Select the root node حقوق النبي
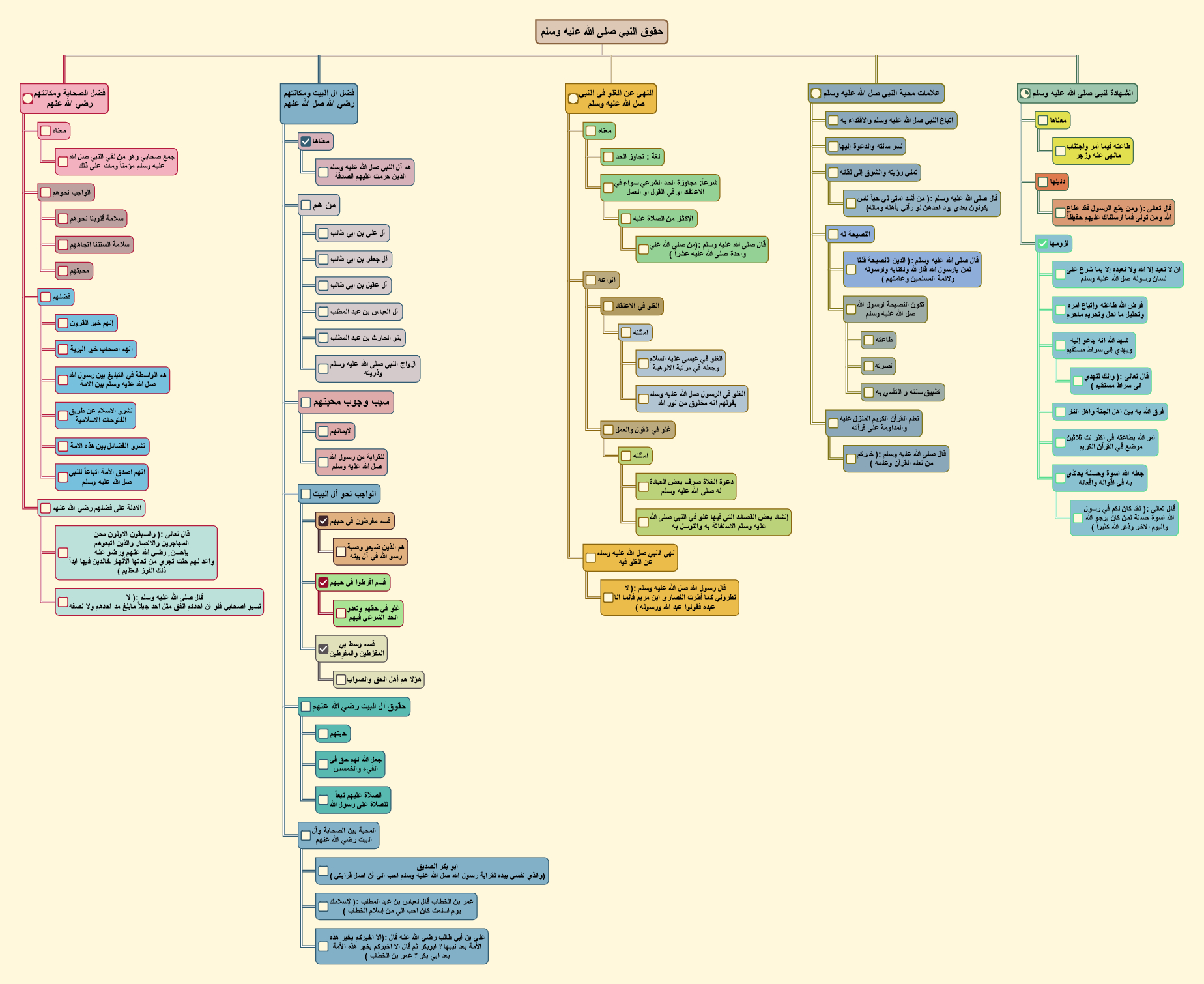 [x=601, y=31]
